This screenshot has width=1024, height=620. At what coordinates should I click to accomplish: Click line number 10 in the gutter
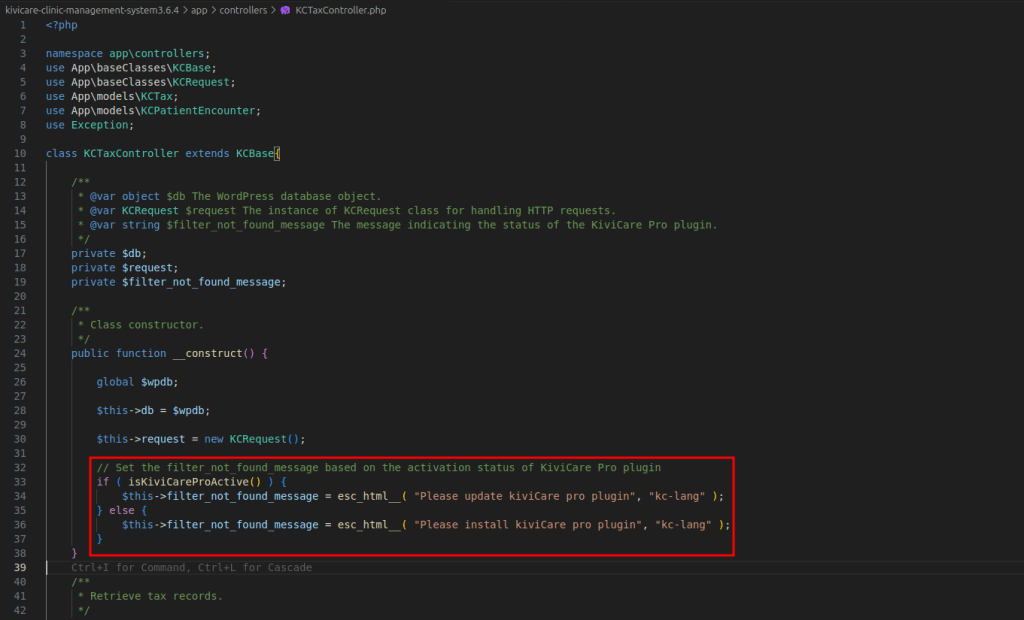20,154
